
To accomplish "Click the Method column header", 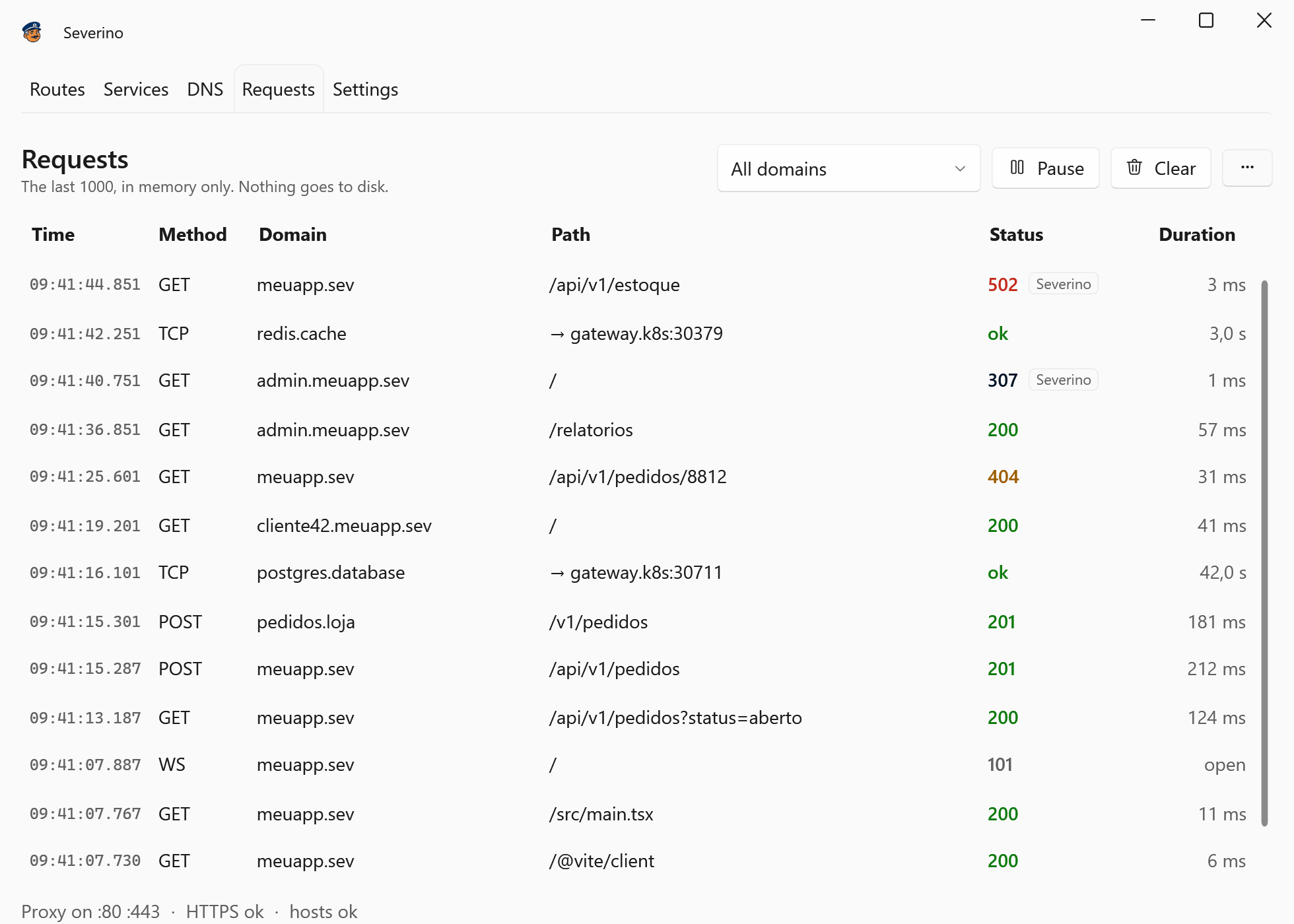I will (192, 234).
